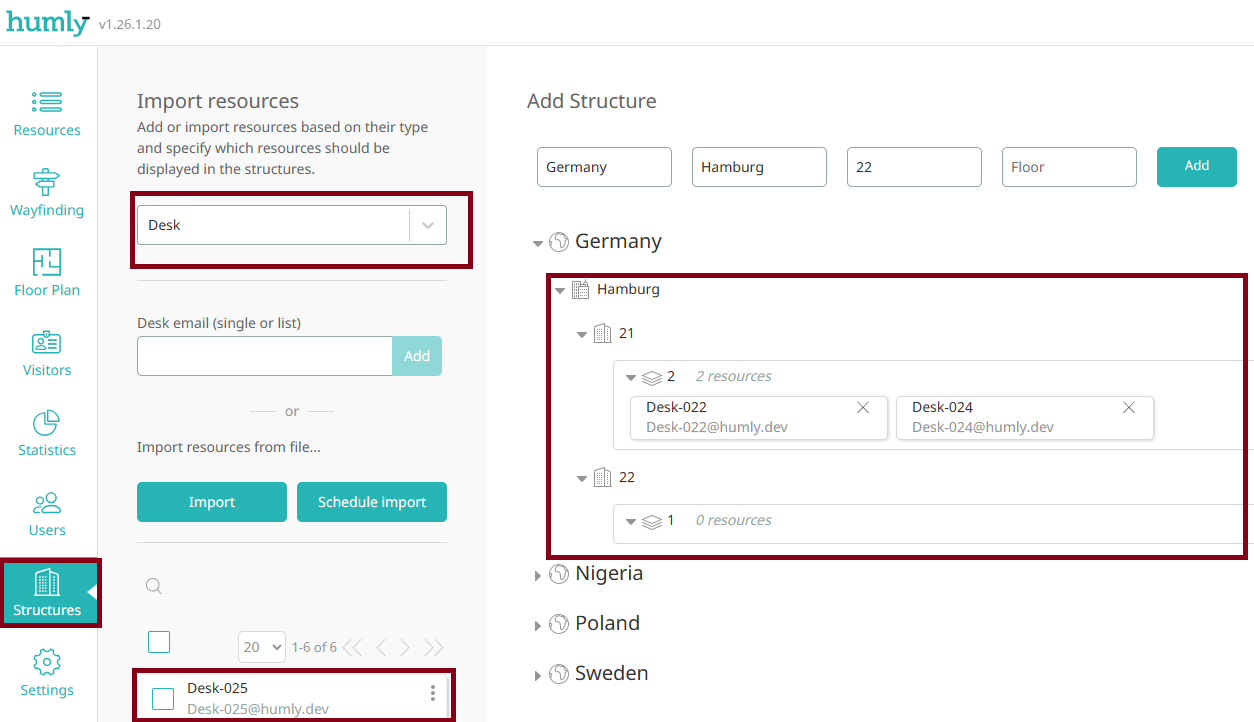
Task: Open the Floor Plan view
Action: (46, 272)
